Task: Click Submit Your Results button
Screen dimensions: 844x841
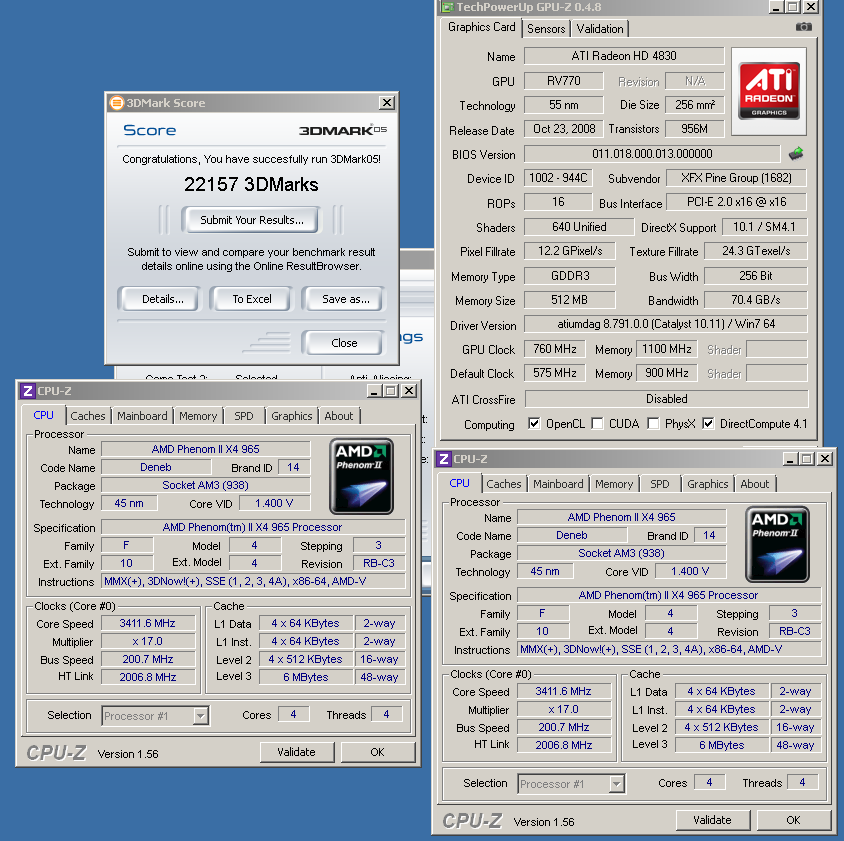Action: pos(251,220)
